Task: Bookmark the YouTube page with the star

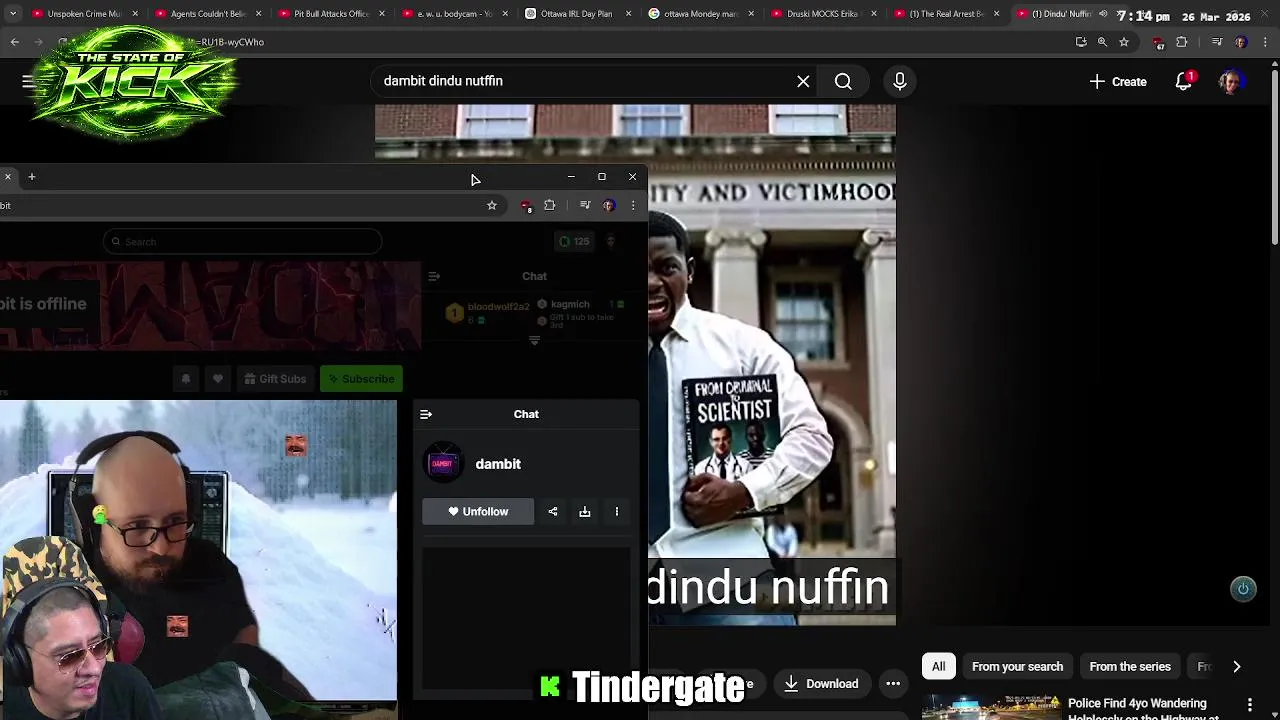Action: coord(1124,42)
